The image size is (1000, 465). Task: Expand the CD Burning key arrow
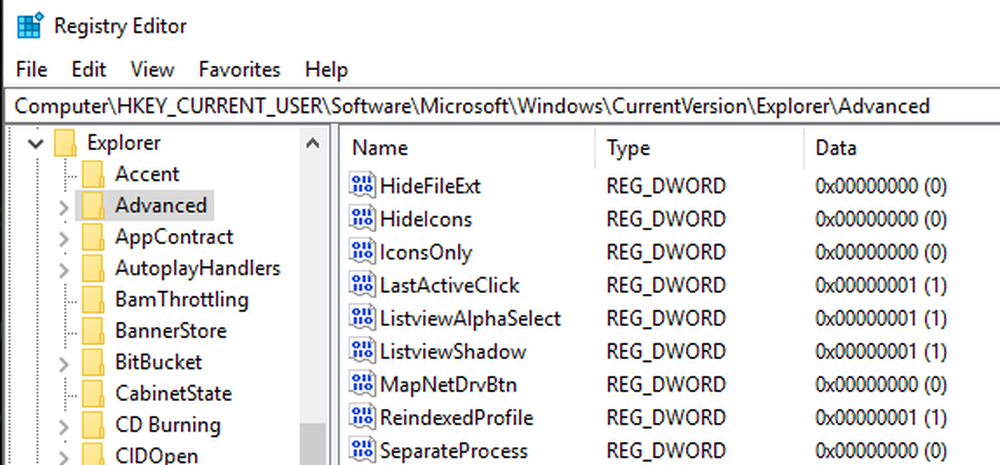coord(63,427)
